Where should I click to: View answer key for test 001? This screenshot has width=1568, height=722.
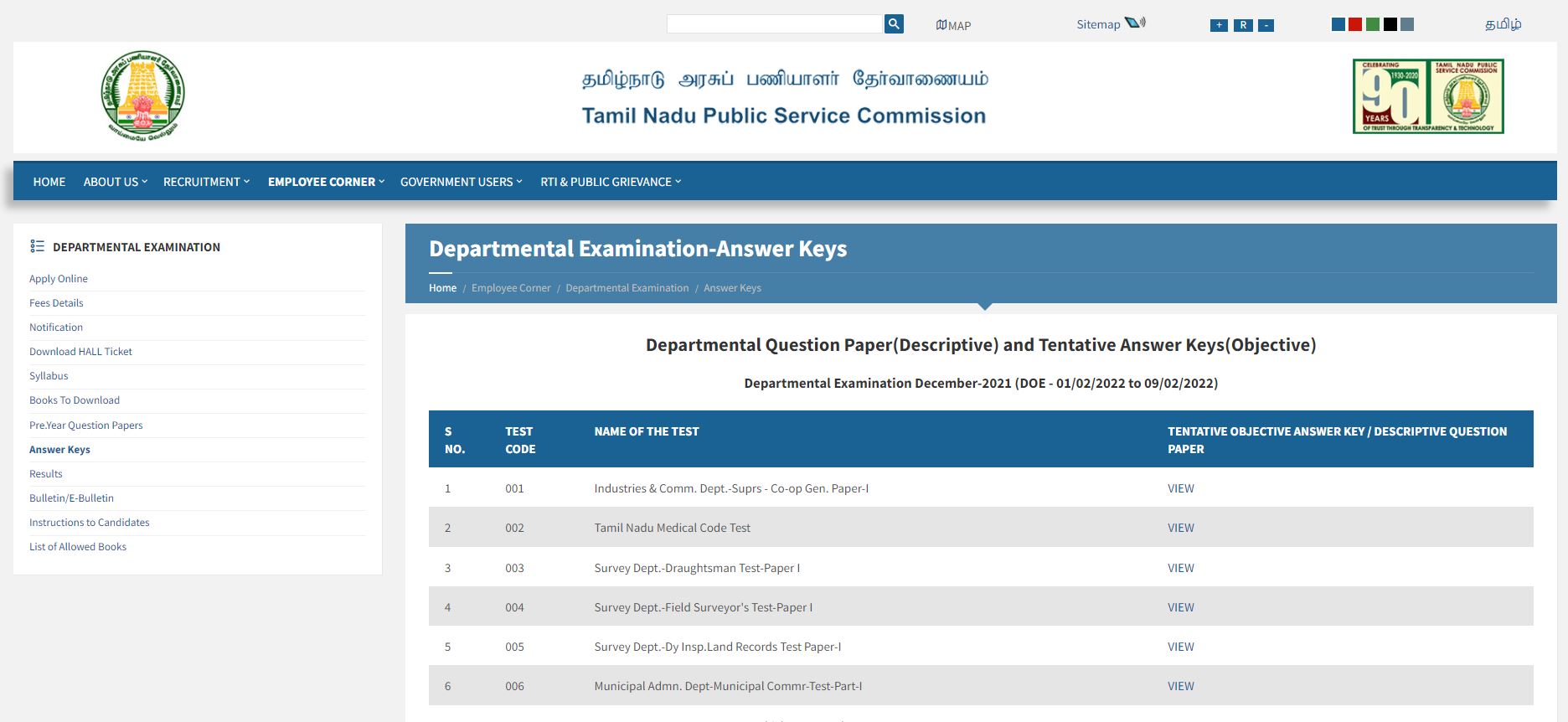click(1181, 488)
